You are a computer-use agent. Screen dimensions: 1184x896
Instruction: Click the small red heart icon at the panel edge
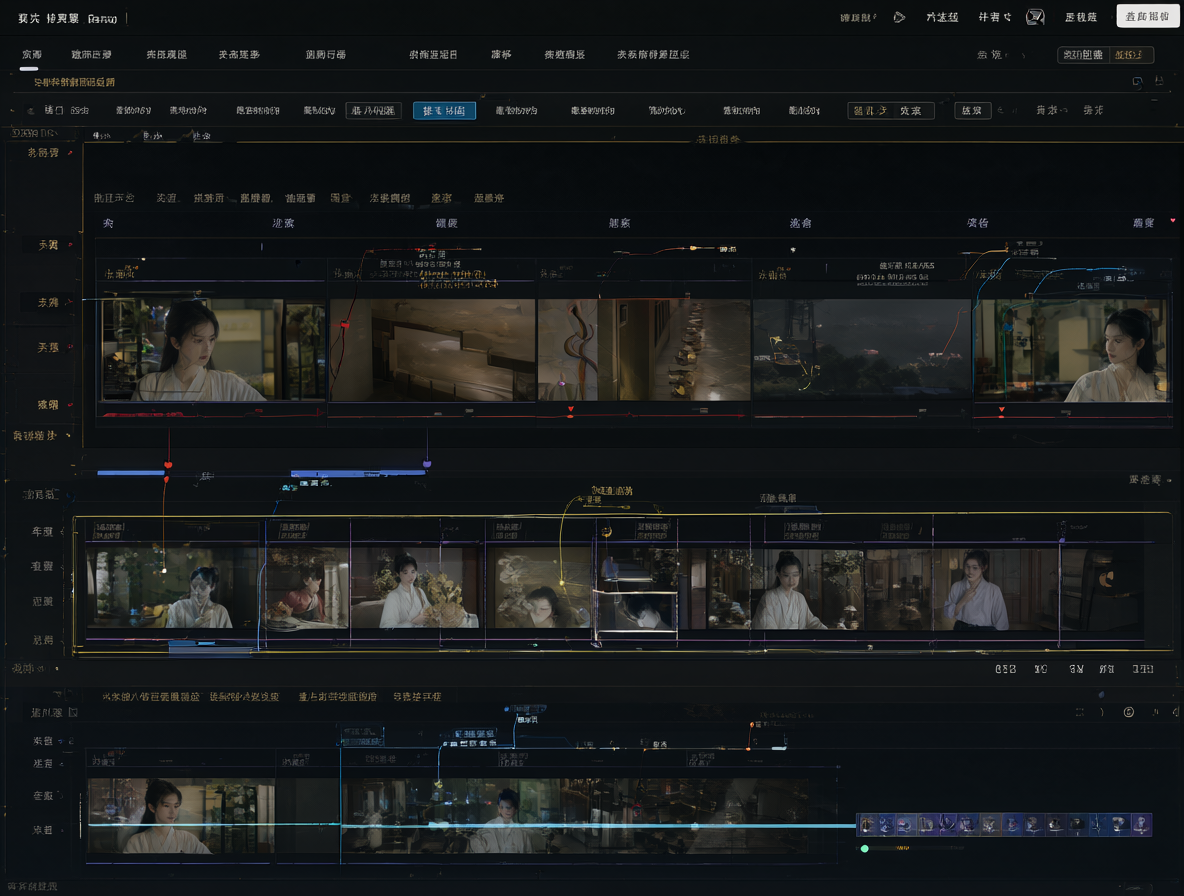point(1173,220)
